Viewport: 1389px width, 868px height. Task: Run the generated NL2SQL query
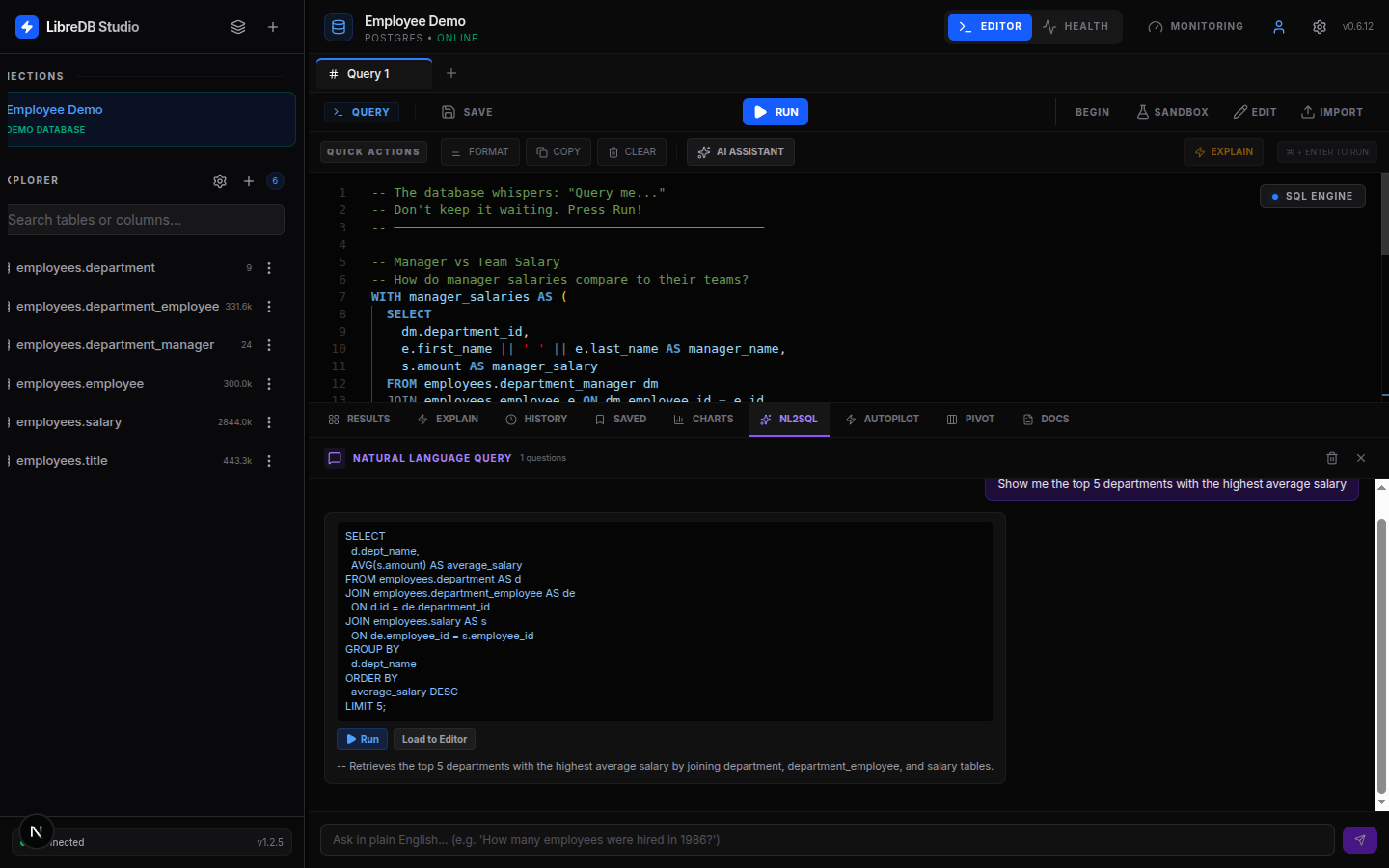pos(363,739)
